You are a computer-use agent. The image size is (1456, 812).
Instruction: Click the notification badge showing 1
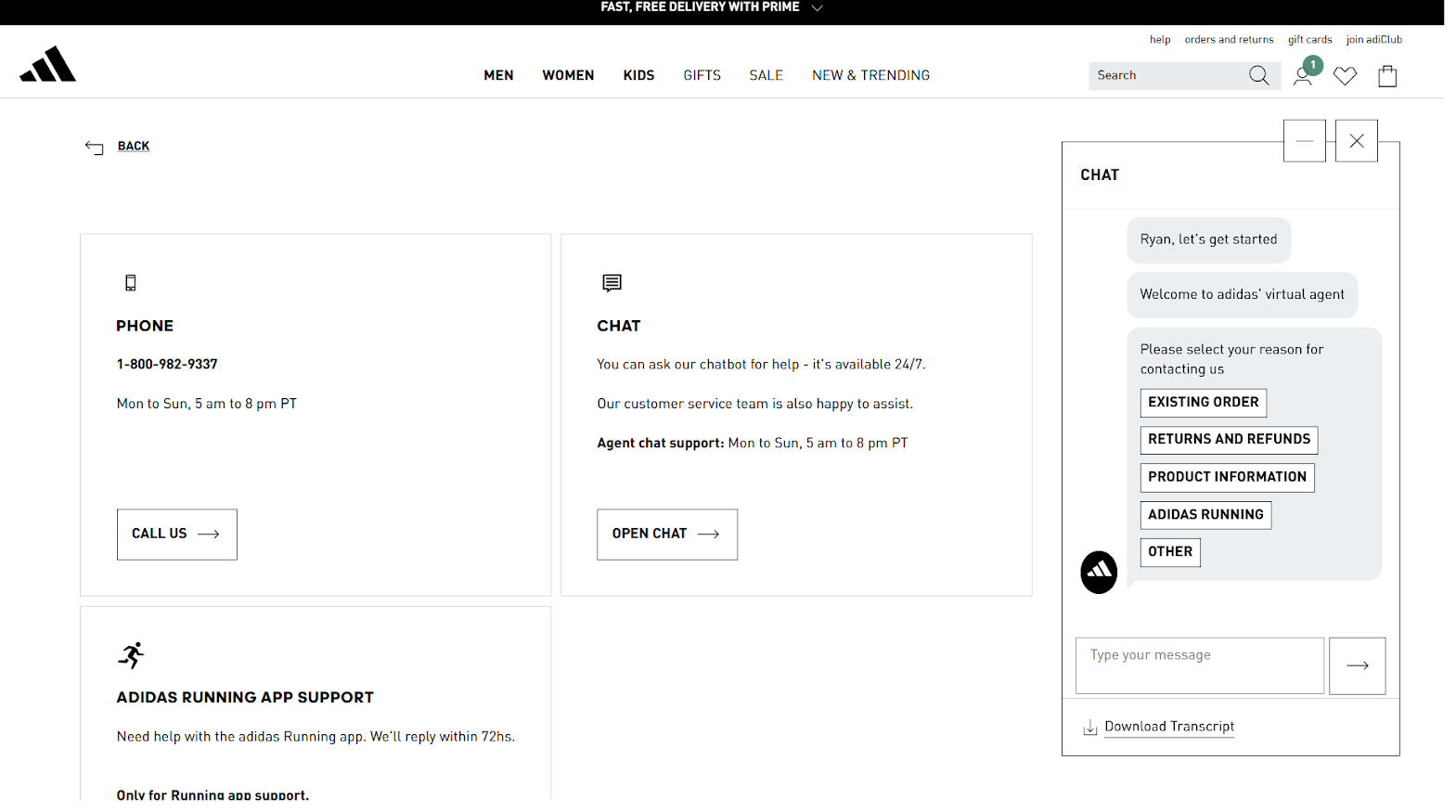point(1312,65)
